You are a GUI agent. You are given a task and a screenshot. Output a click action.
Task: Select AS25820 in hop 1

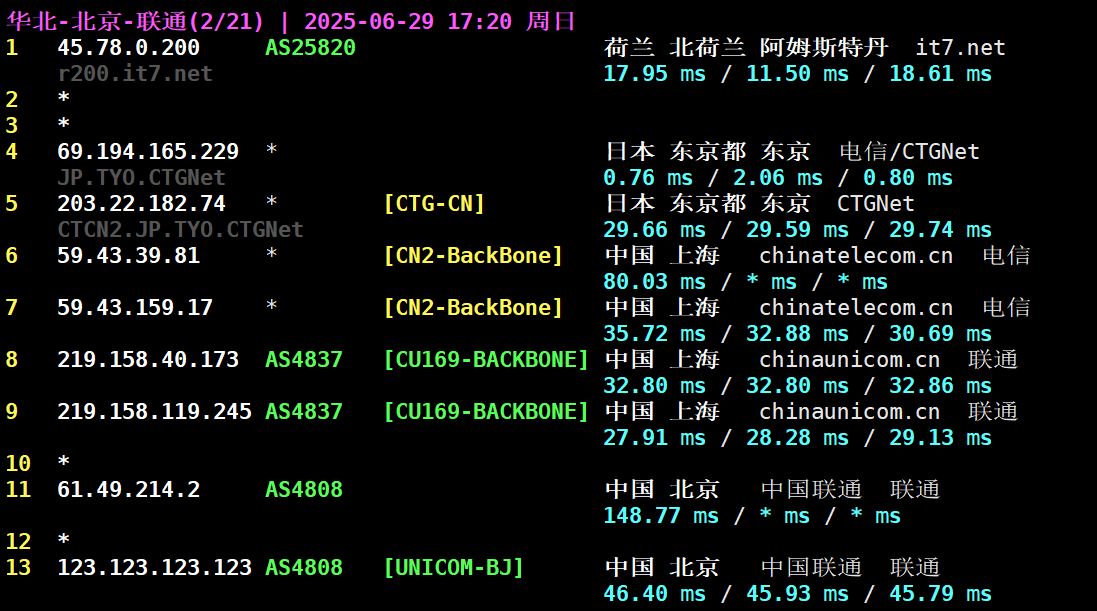click(x=310, y=48)
